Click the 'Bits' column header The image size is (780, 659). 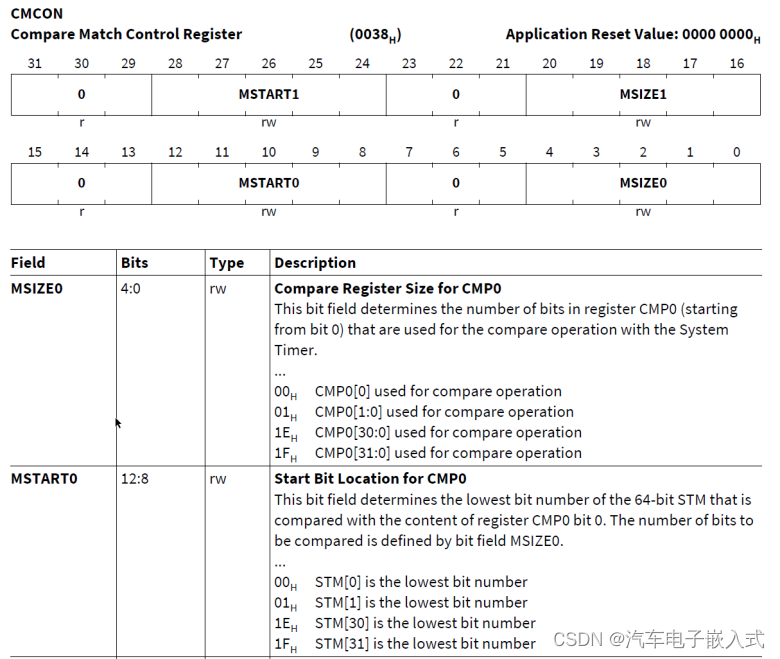(x=134, y=263)
